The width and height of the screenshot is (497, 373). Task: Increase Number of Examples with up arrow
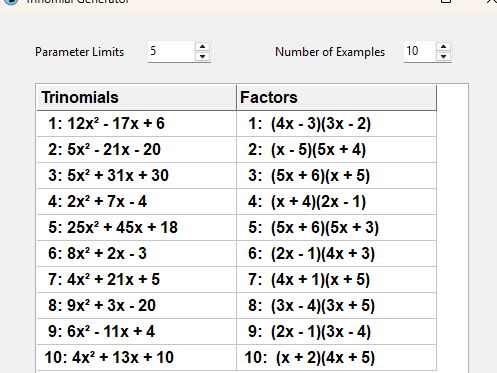(443, 47)
